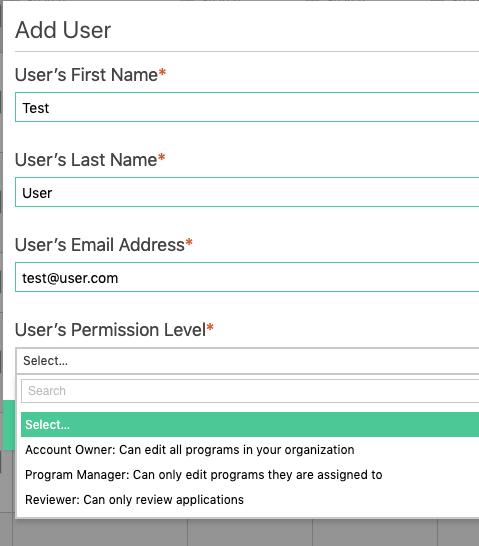Click the red asterisk beside Permission Level

tap(210, 327)
